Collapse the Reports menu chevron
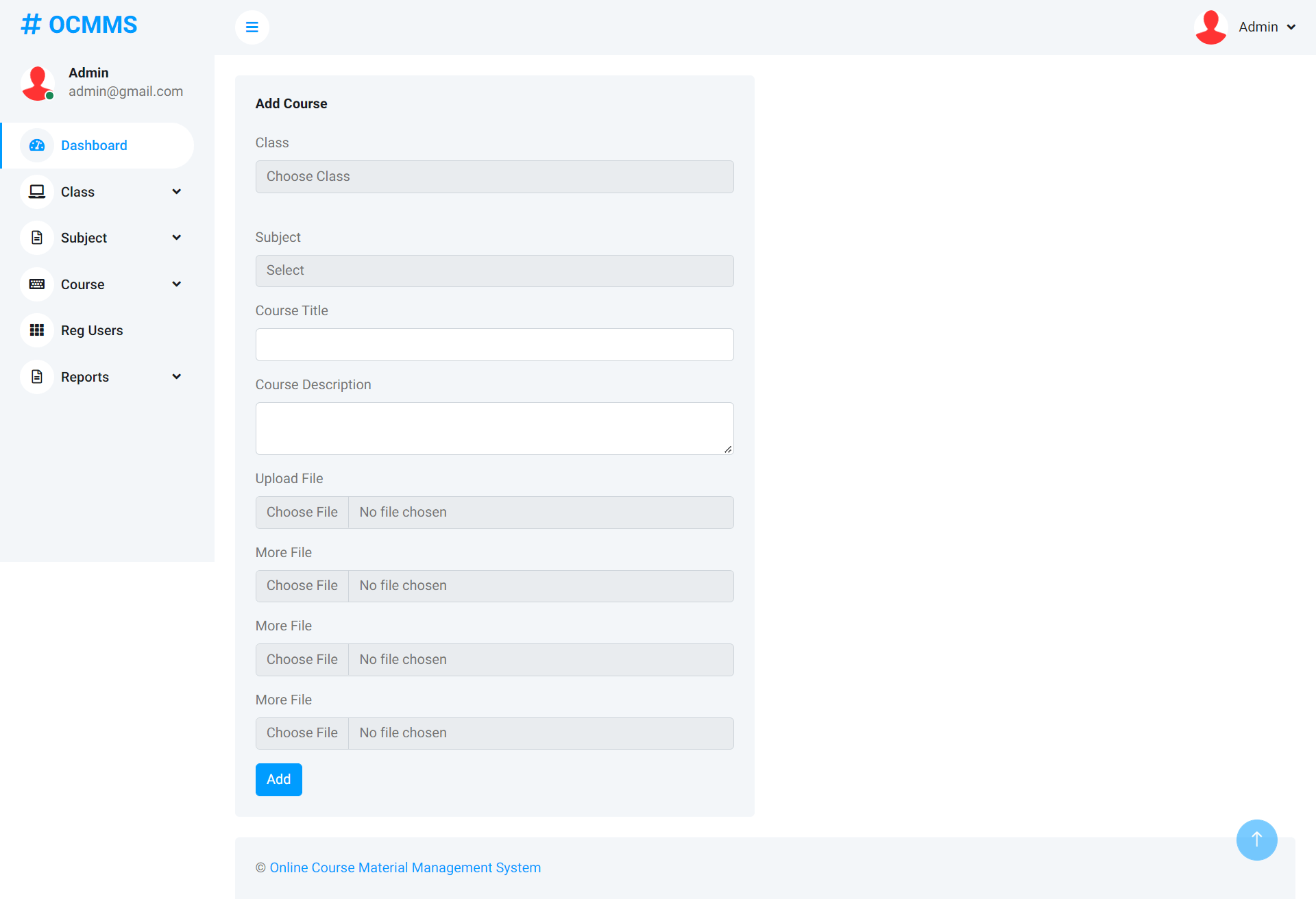 pos(177,376)
